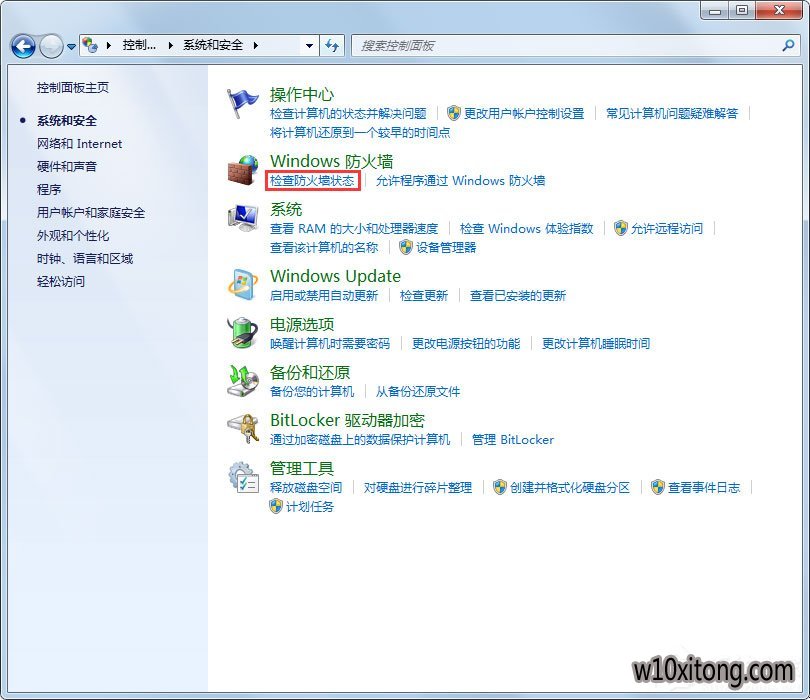Click shield icon beside 查看事件日志
This screenshot has height=700, width=810.
tap(657, 487)
